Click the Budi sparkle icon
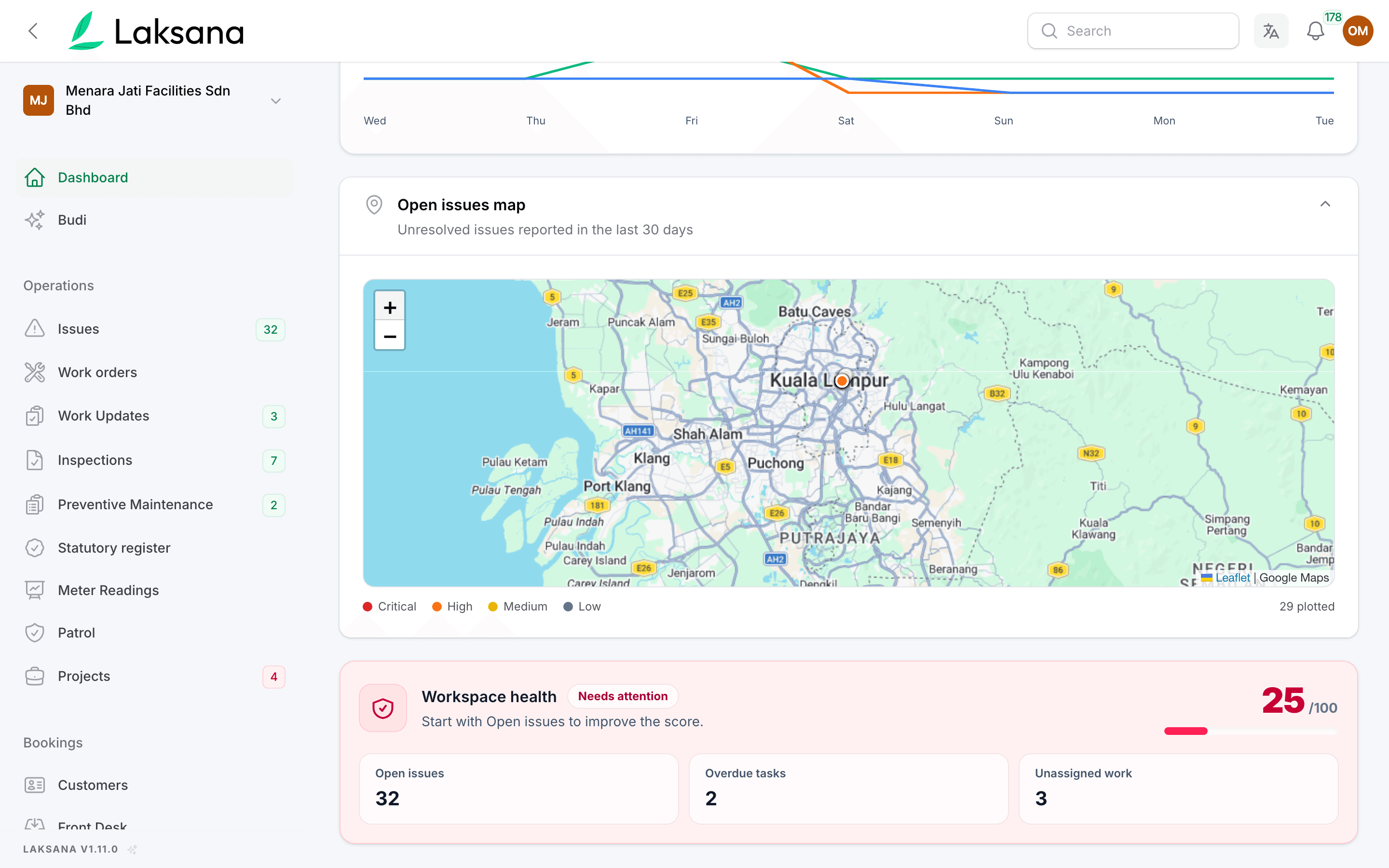The width and height of the screenshot is (1389, 868). tap(34, 220)
